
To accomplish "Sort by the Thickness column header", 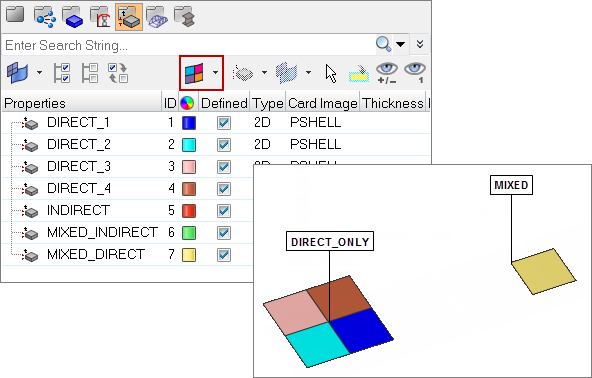I will [393, 103].
